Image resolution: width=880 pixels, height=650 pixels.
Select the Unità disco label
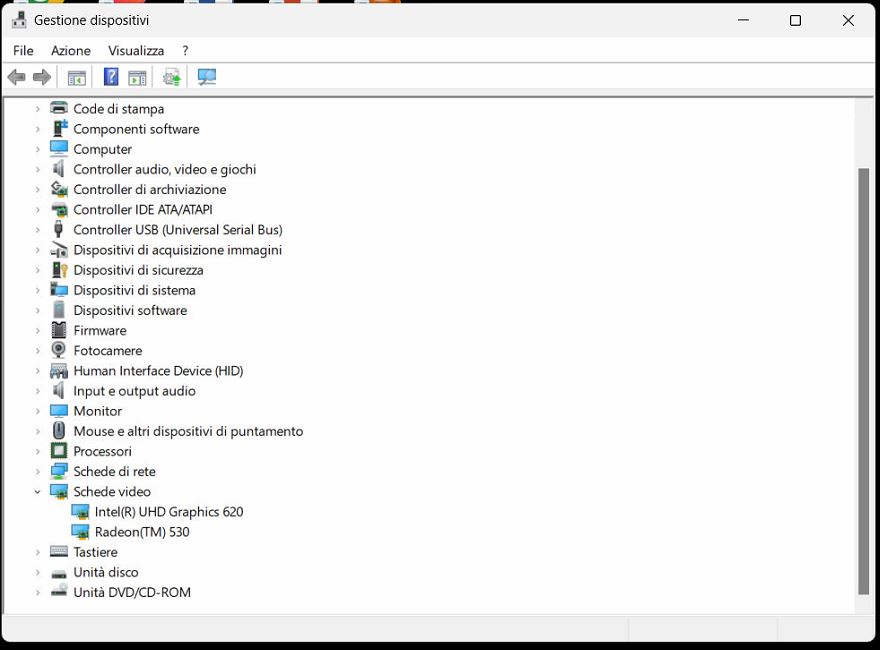106,573
